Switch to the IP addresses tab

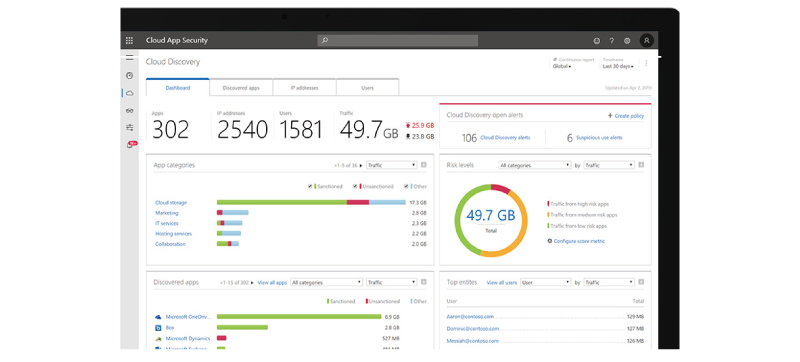304,88
